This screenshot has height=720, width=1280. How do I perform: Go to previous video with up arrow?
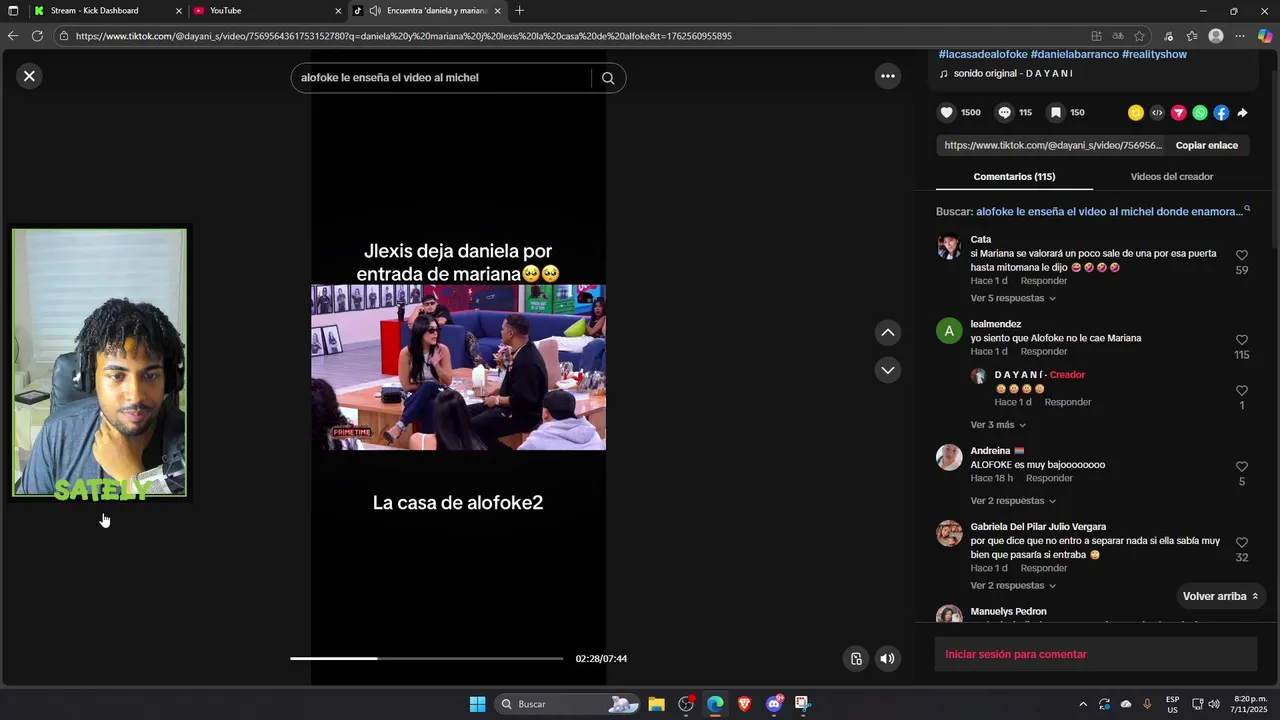pos(887,332)
